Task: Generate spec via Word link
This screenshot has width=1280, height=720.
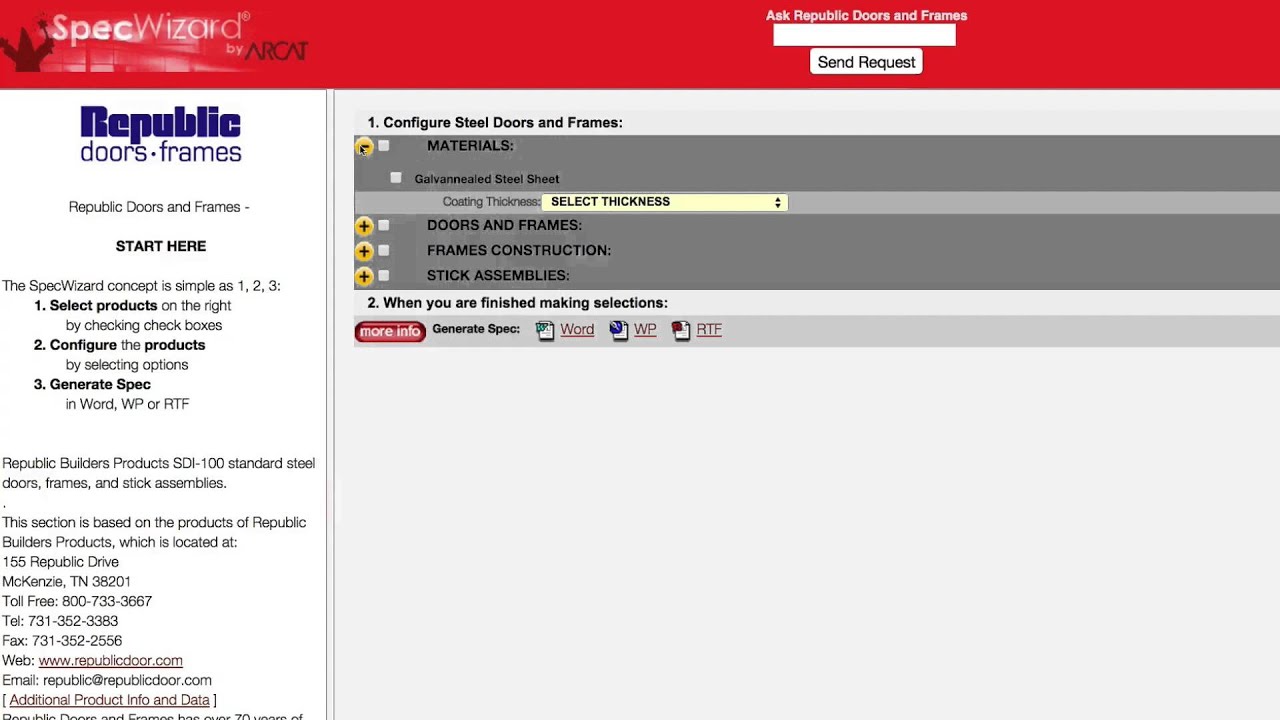Action: pyautogui.click(x=577, y=329)
